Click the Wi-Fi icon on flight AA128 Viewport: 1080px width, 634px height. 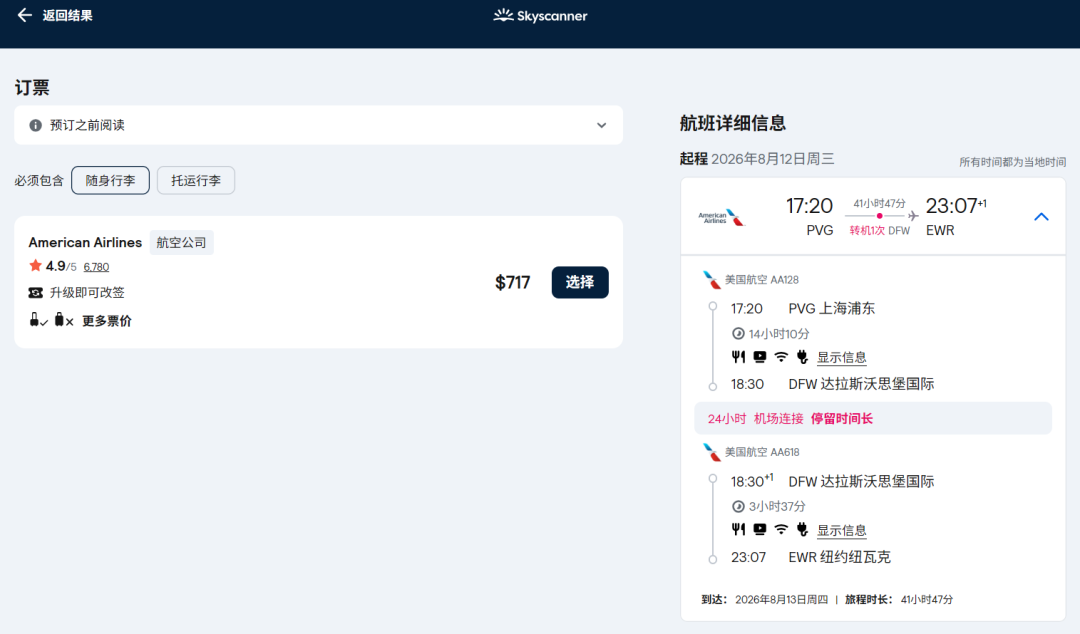781,357
